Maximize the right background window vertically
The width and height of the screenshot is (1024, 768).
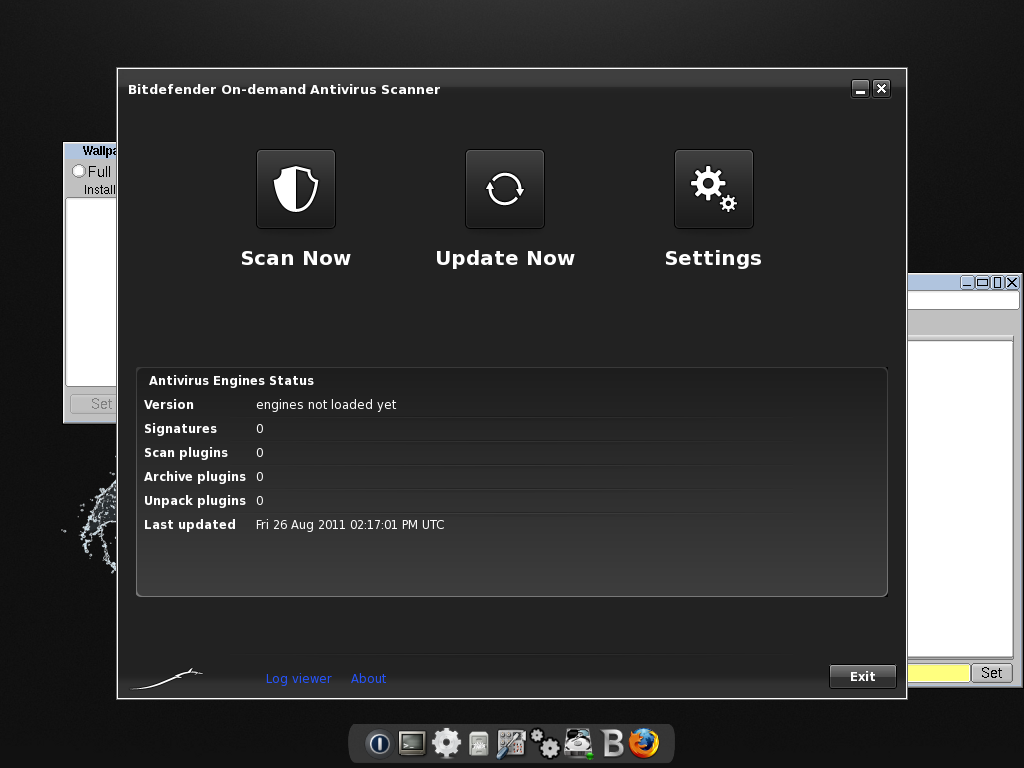(x=997, y=282)
